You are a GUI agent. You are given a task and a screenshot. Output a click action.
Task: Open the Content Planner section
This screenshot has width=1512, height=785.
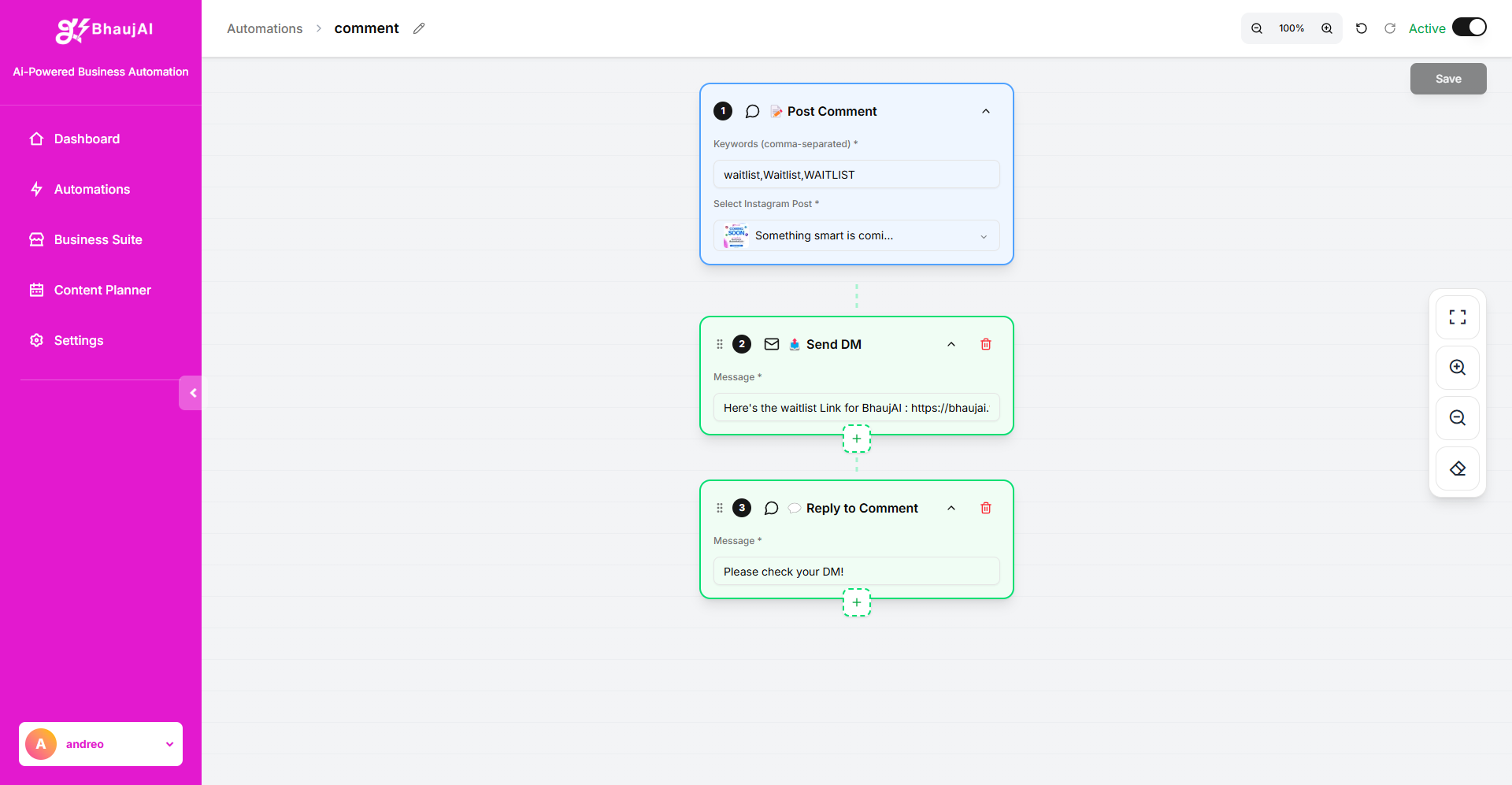tap(102, 290)
